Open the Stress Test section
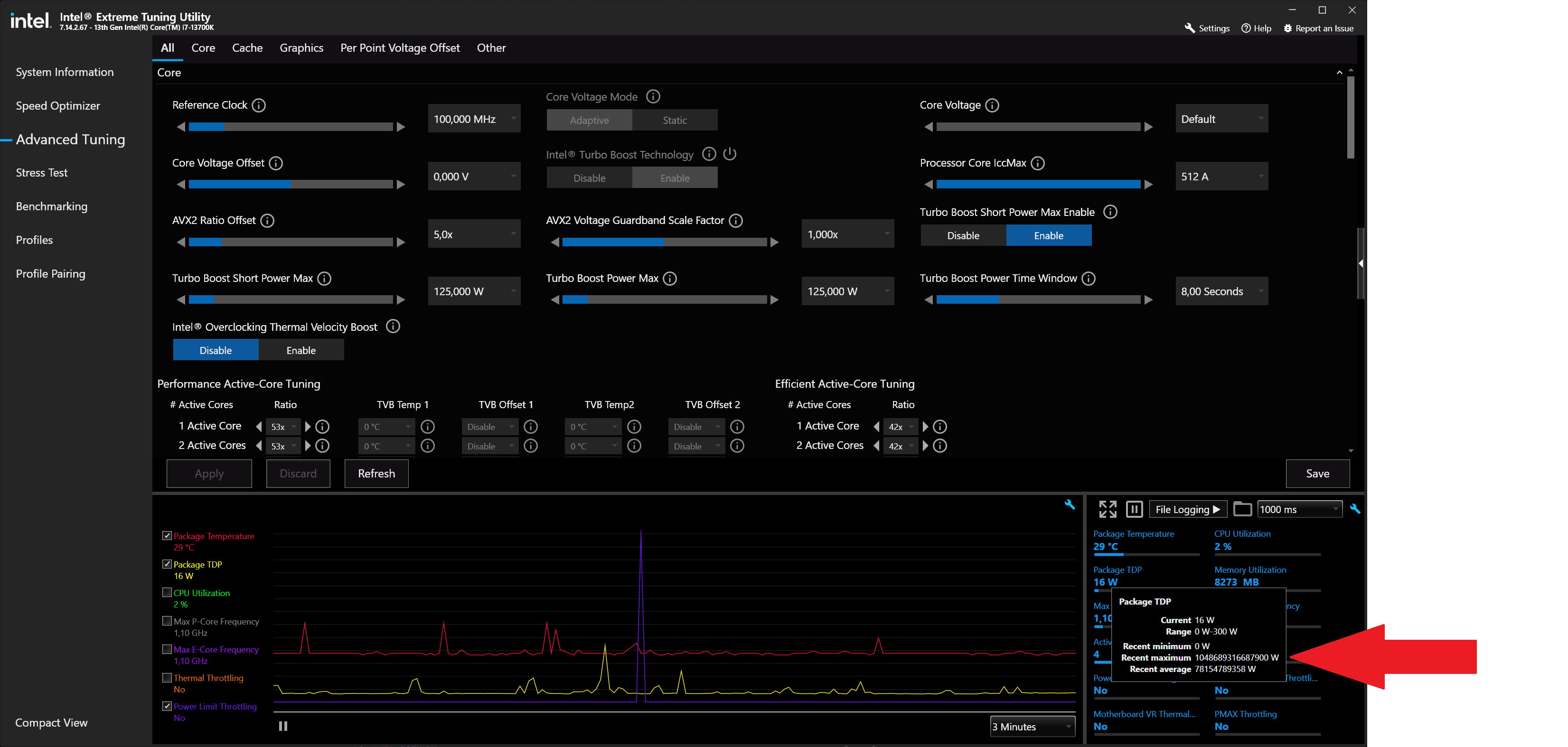 41,173
